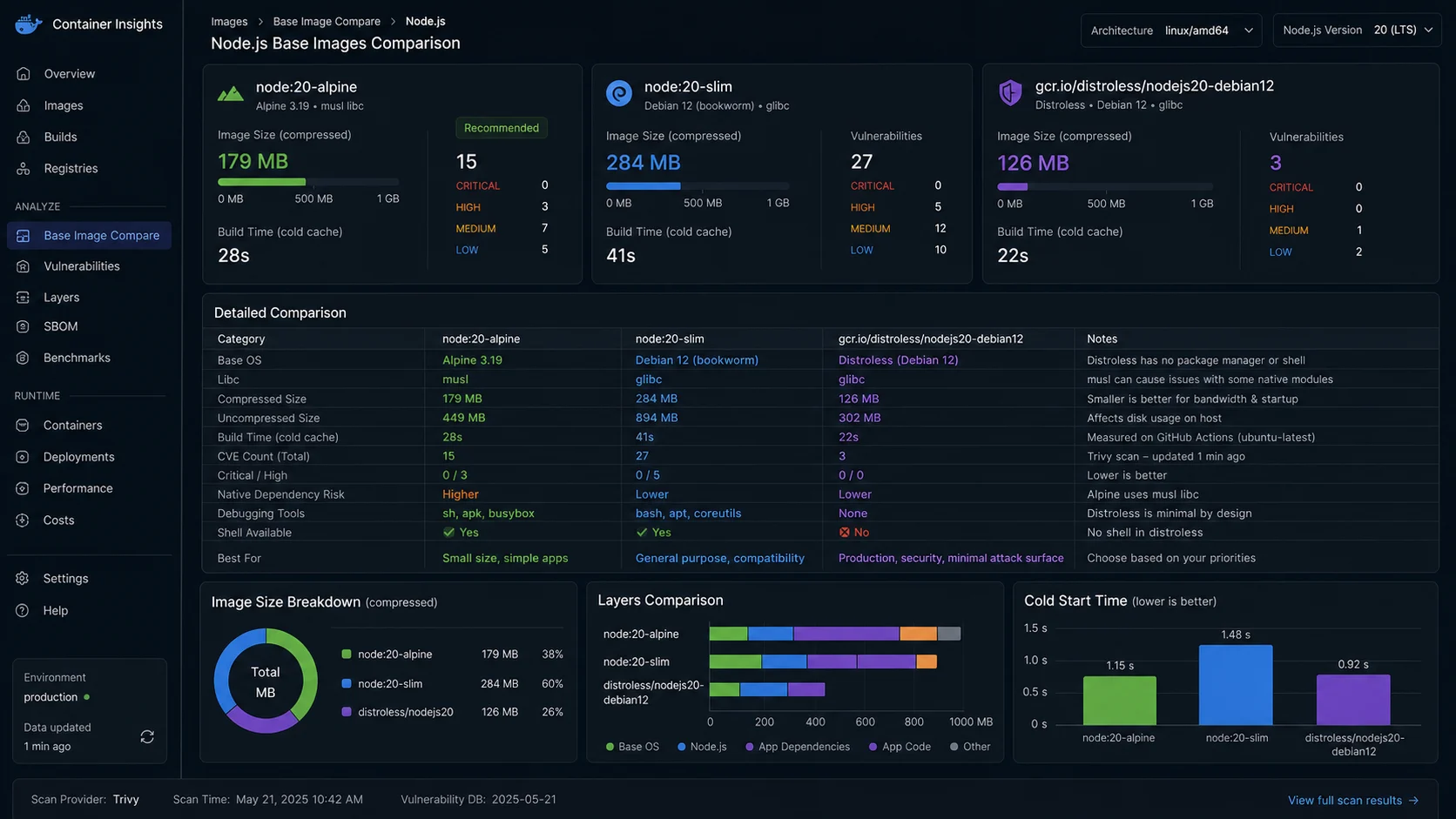
Task: Refresh data with the sync icon
Action: (x=147, y=737)
